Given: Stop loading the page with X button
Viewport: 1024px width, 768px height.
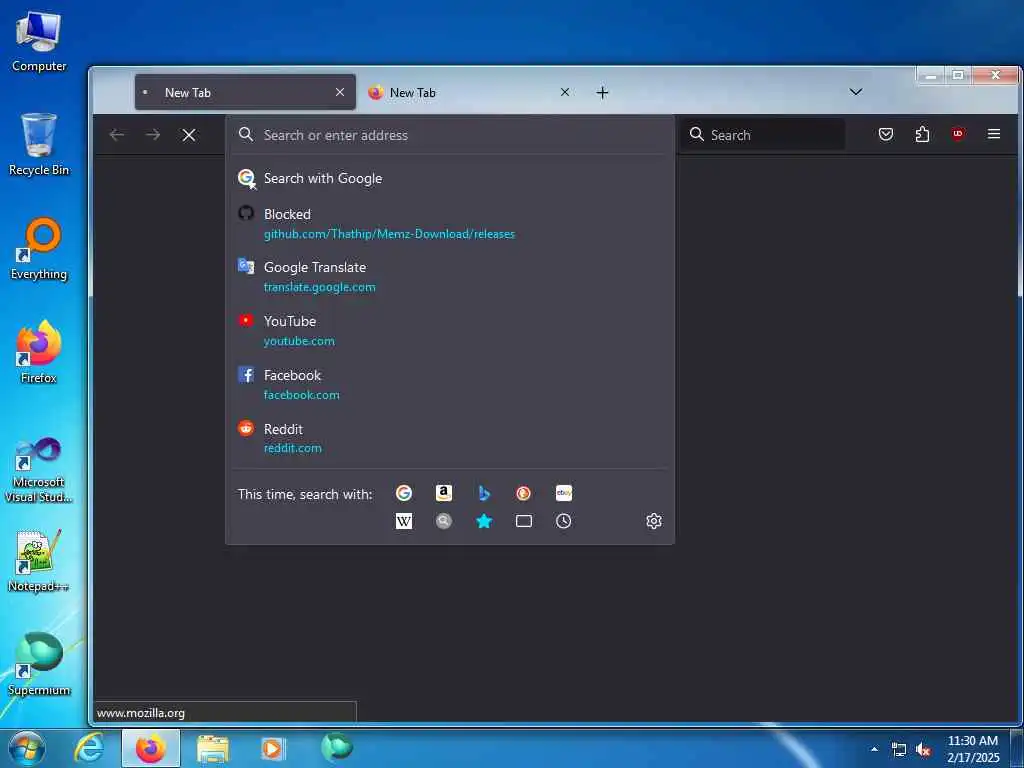Looking at the screenshot, I should pos(189,135).
